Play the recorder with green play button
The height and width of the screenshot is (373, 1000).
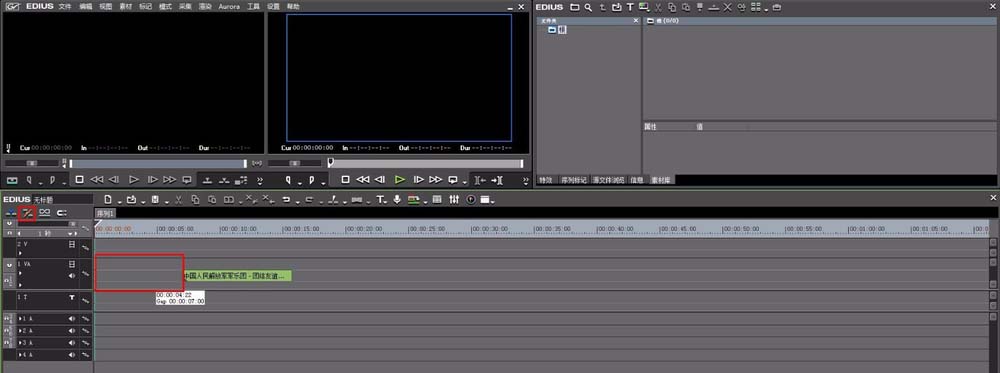[399, 180]
